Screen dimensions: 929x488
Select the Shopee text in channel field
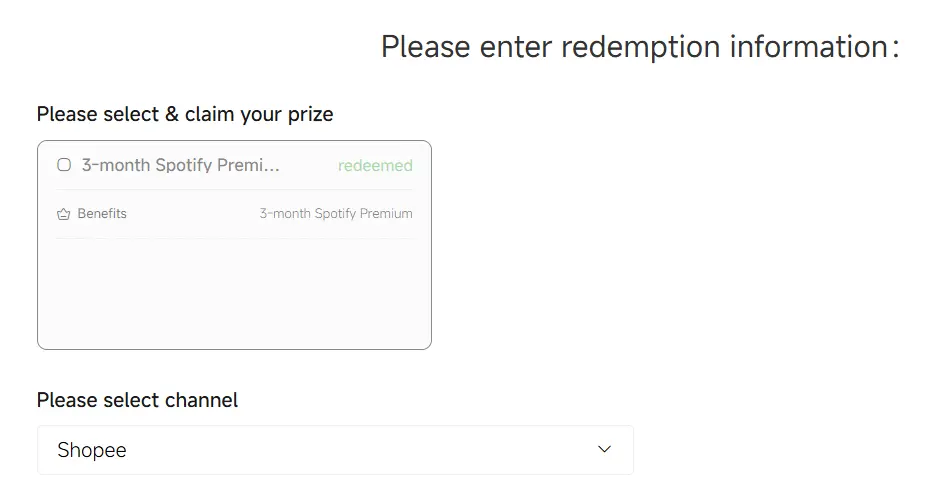click(x=92, y=450)
